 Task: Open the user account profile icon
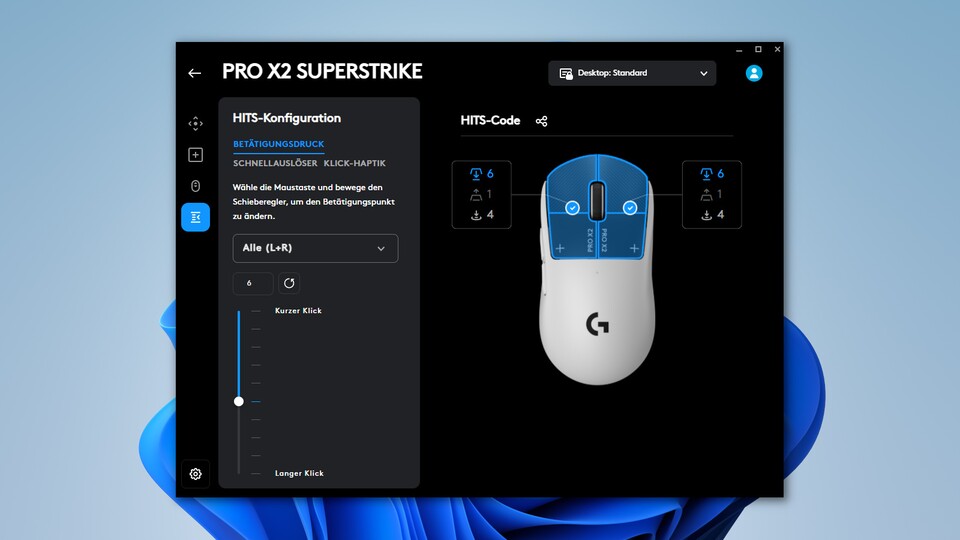[754, 73]
